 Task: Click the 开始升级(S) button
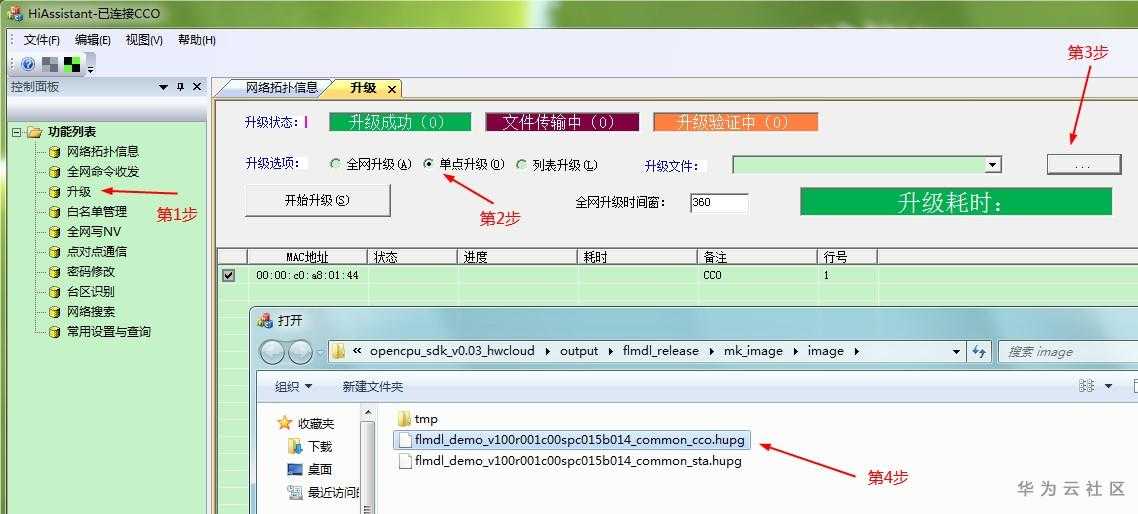click(x=317, y=200)
